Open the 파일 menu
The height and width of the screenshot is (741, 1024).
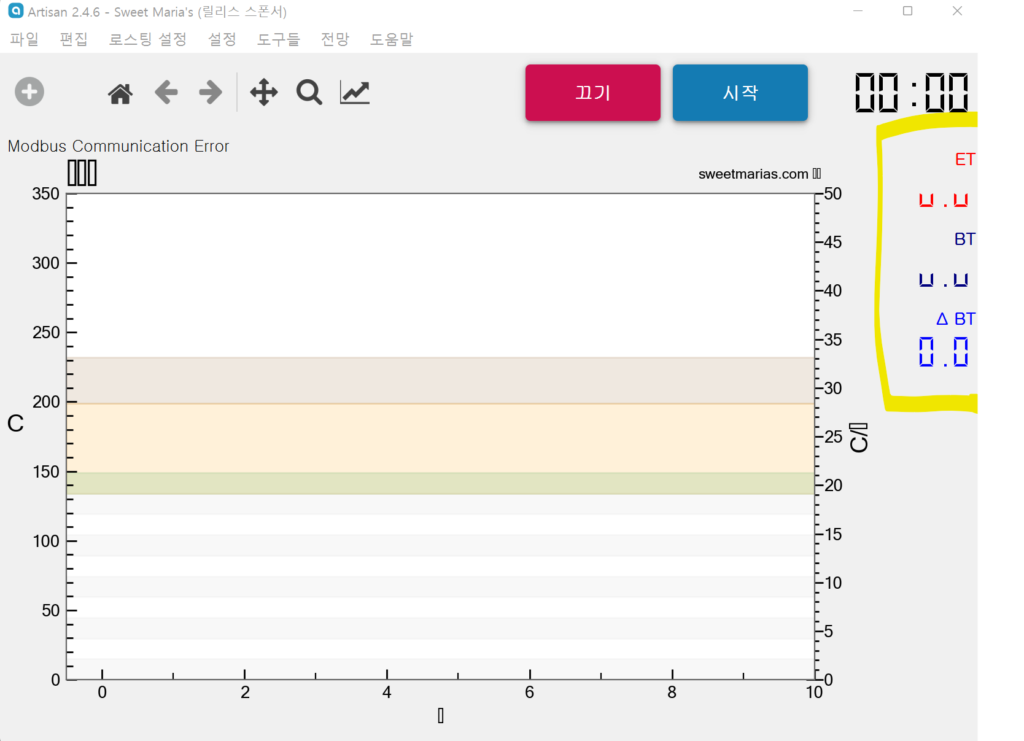24,40
